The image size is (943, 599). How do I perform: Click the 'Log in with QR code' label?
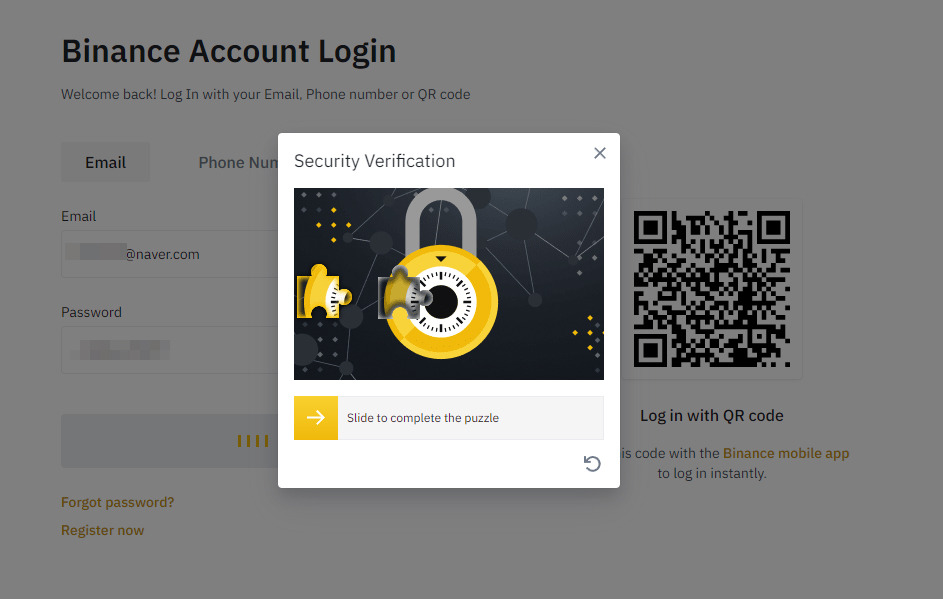point(711,416)
